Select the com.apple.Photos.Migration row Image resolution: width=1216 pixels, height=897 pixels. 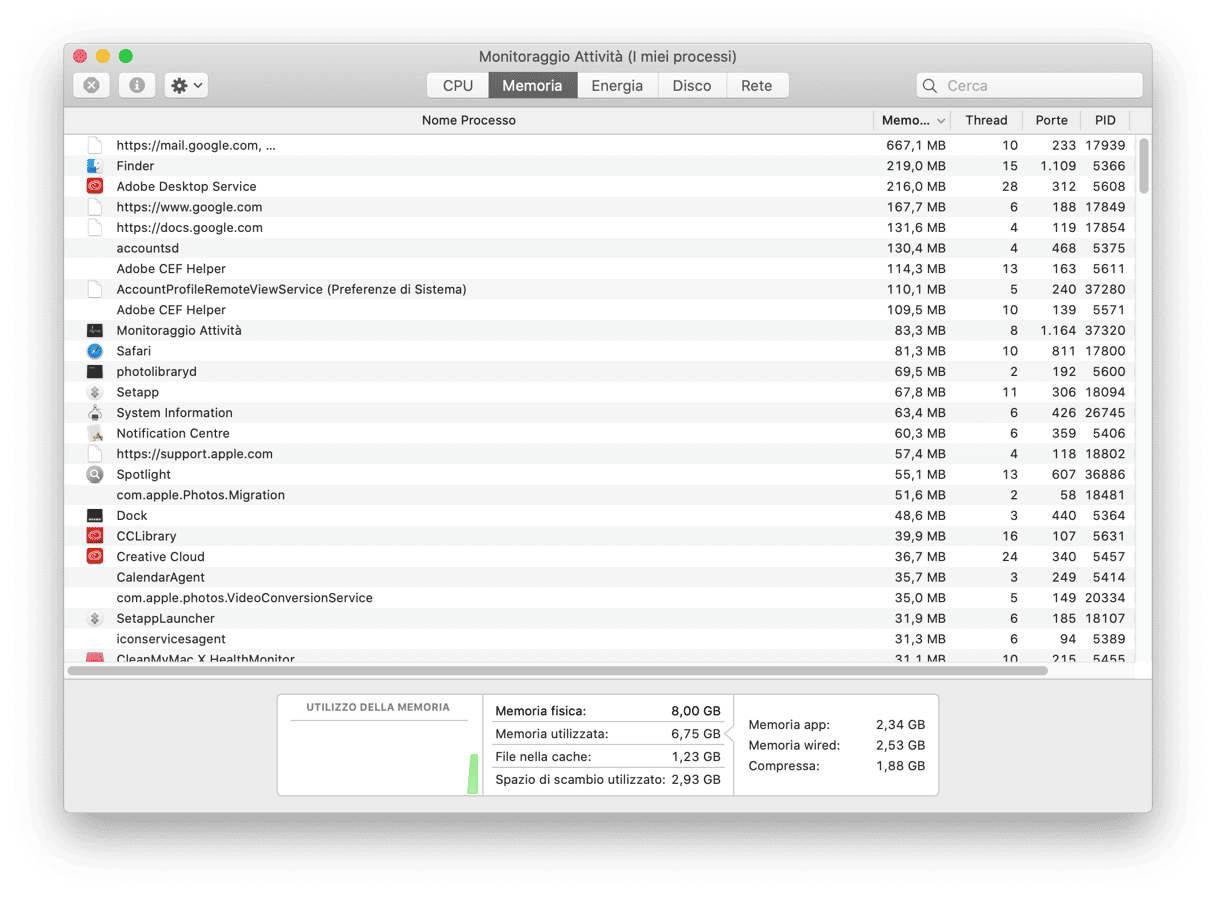601,495
